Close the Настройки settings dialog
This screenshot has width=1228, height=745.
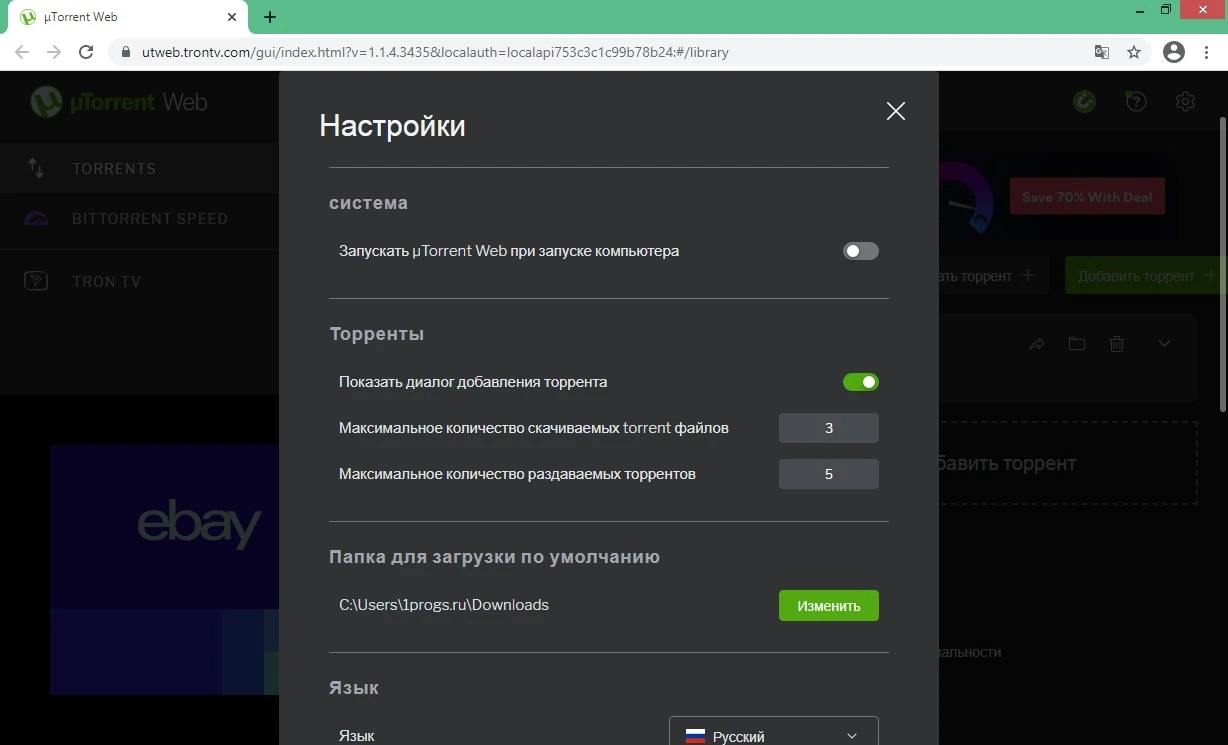[x=896, y=111]
